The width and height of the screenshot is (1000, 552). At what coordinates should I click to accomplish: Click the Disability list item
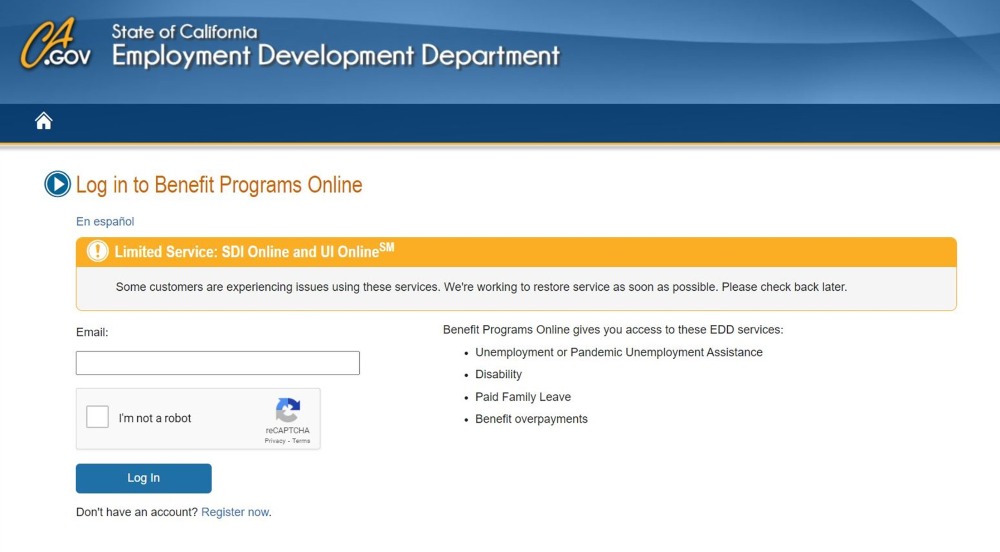[498, 374]
